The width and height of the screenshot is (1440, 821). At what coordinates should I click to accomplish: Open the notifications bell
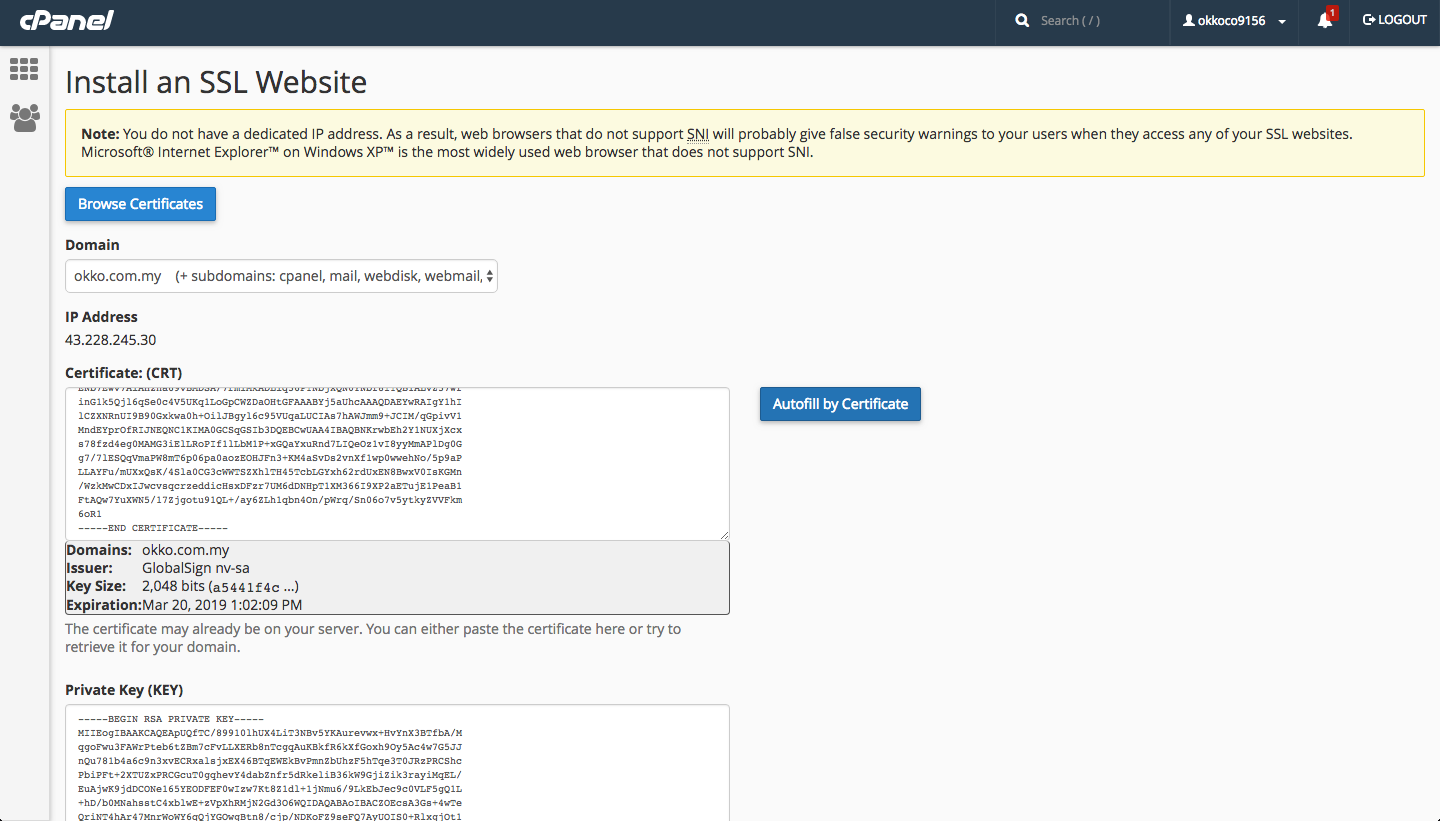(x=1324, y=21)
